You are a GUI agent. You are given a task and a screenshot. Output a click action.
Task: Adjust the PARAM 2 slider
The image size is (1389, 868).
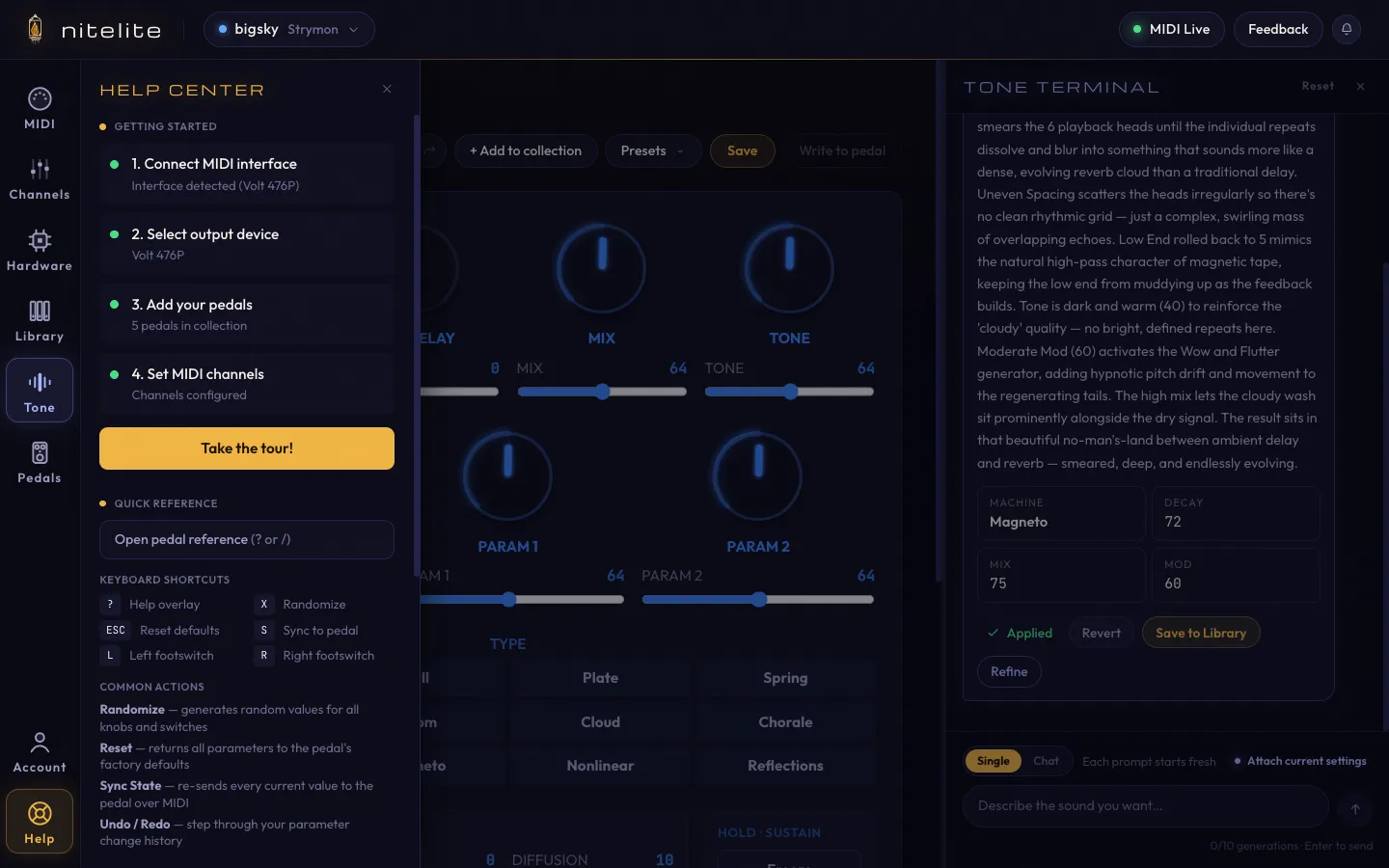(x=758, y=600)
